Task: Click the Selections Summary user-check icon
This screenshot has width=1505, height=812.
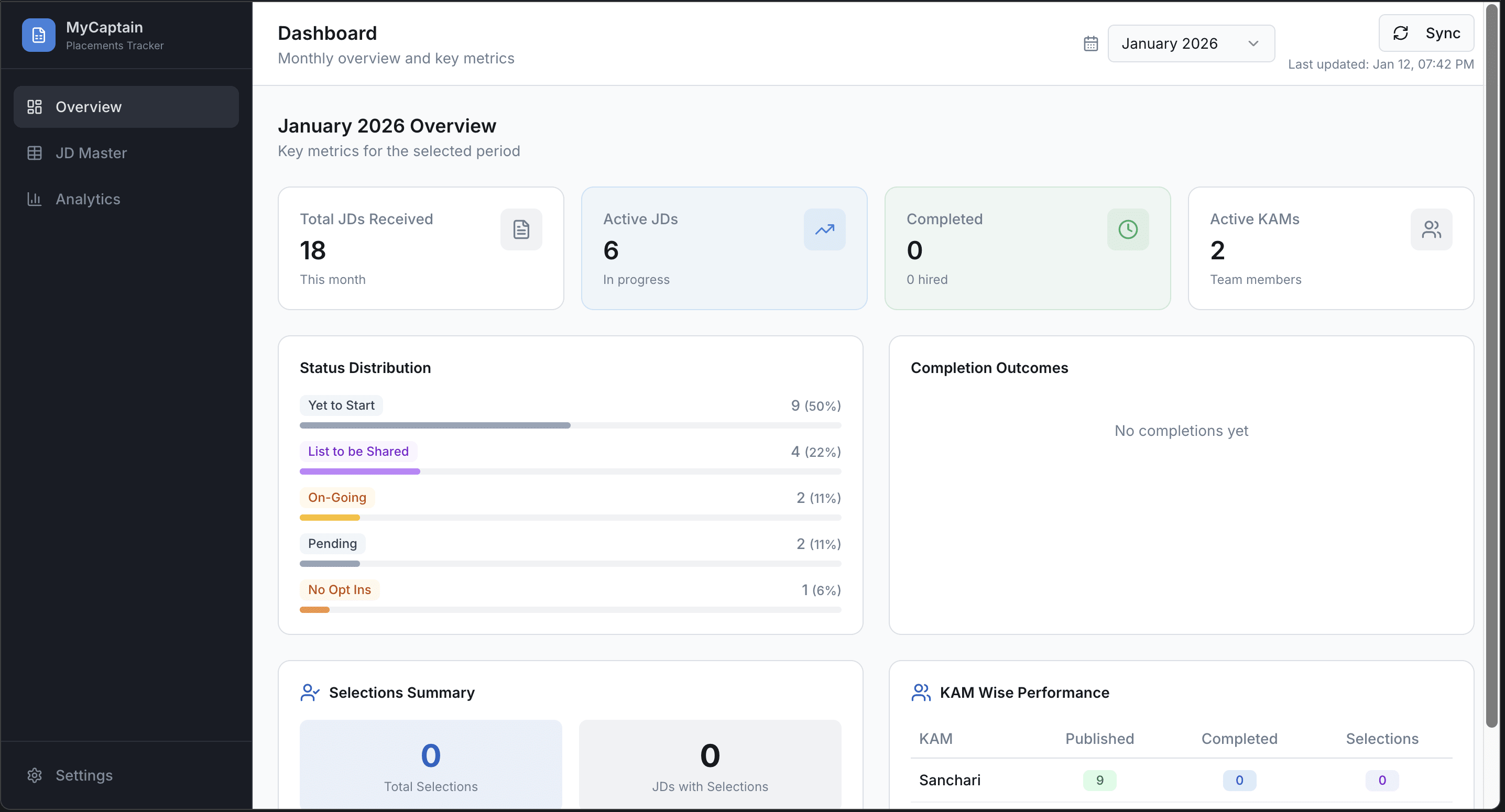Action: (310, 693)
